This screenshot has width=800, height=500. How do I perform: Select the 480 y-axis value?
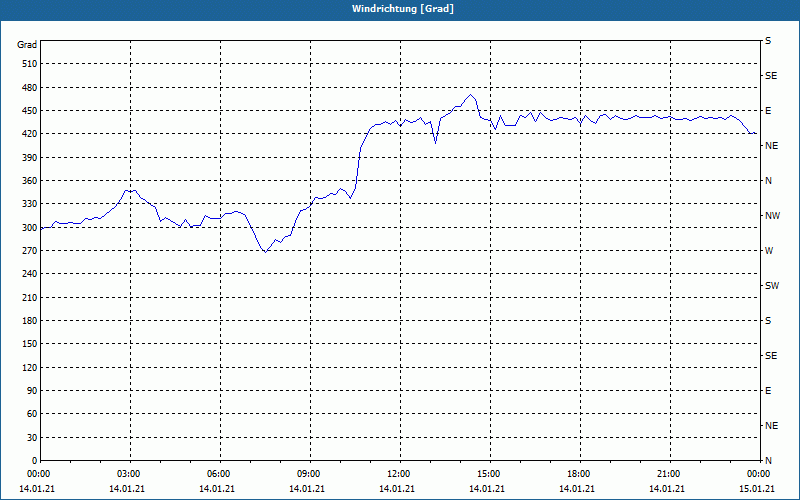30,87
